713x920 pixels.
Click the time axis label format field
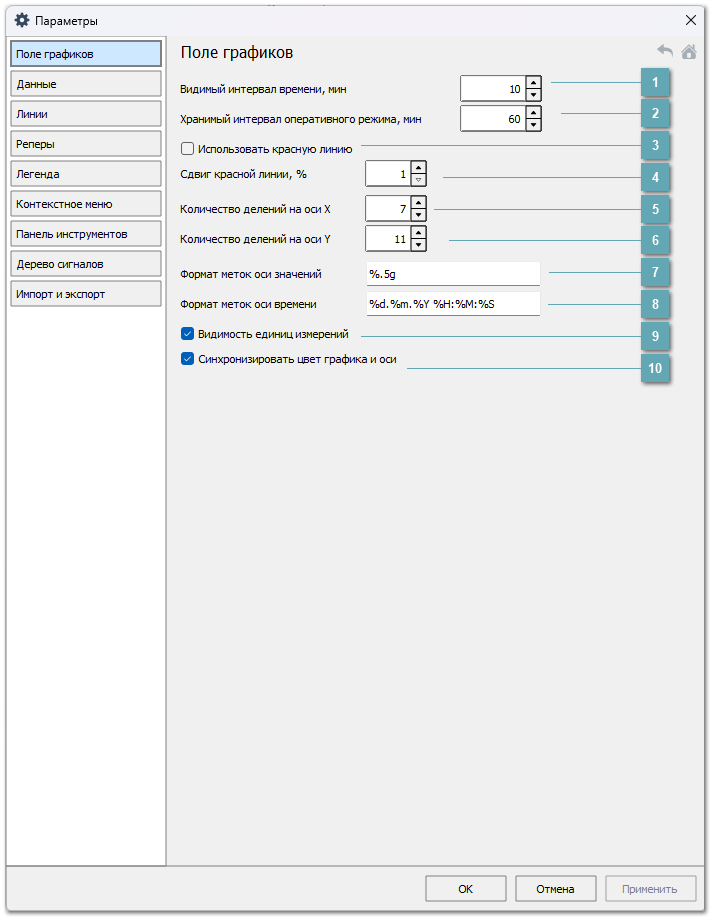[x=452, y=304]
